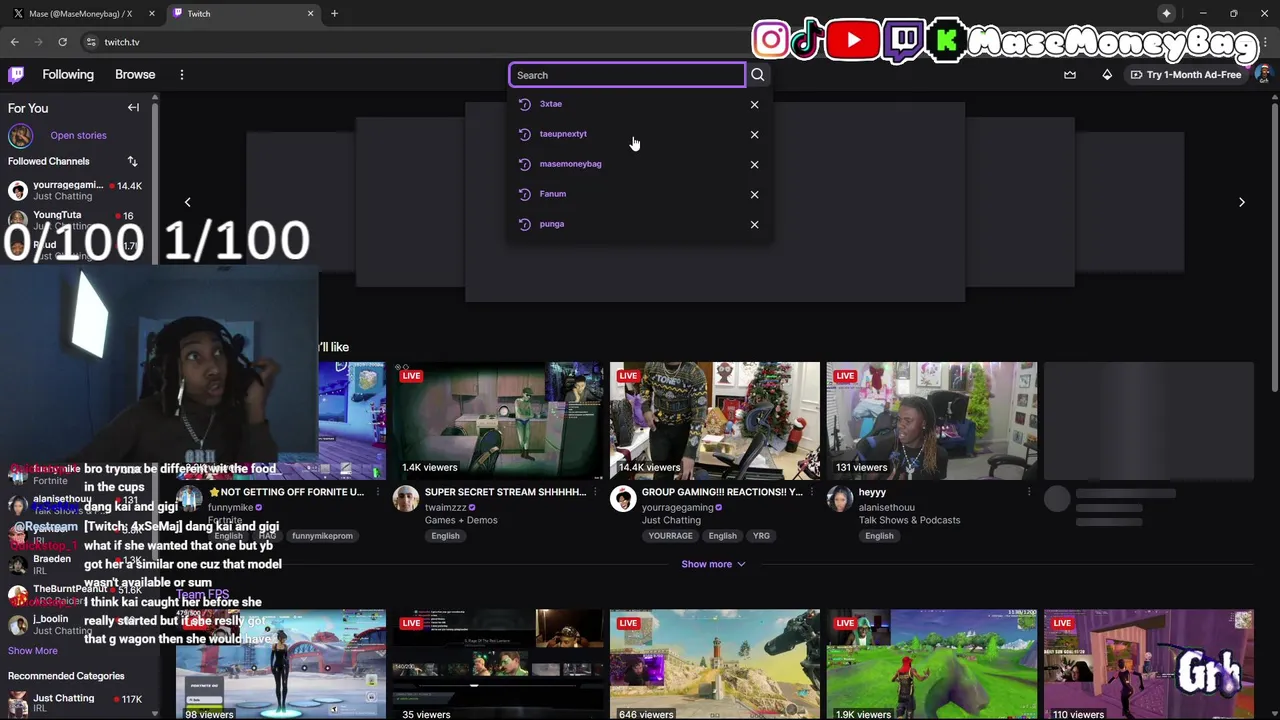
Task: Open the Following tab
Action: point(68,75)
